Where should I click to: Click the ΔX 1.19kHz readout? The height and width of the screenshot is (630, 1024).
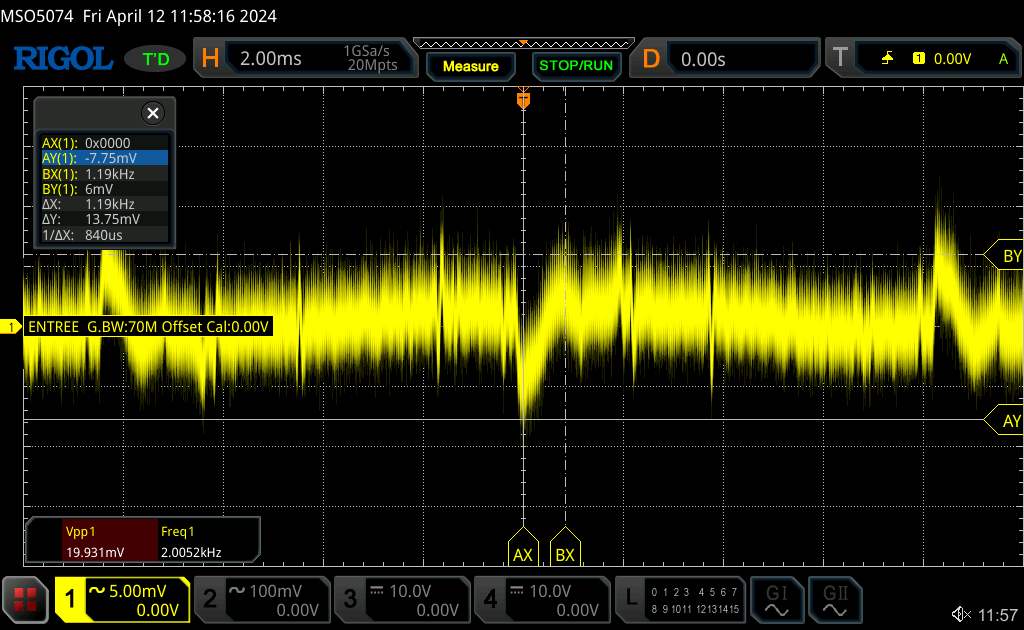coord(104,204)
